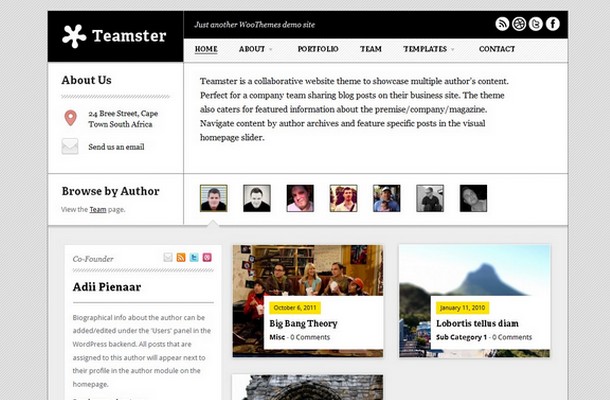The image size is (610, 400).
Task: Select the Home menu item
Action: pyautogui.click(x=206, y=49)
